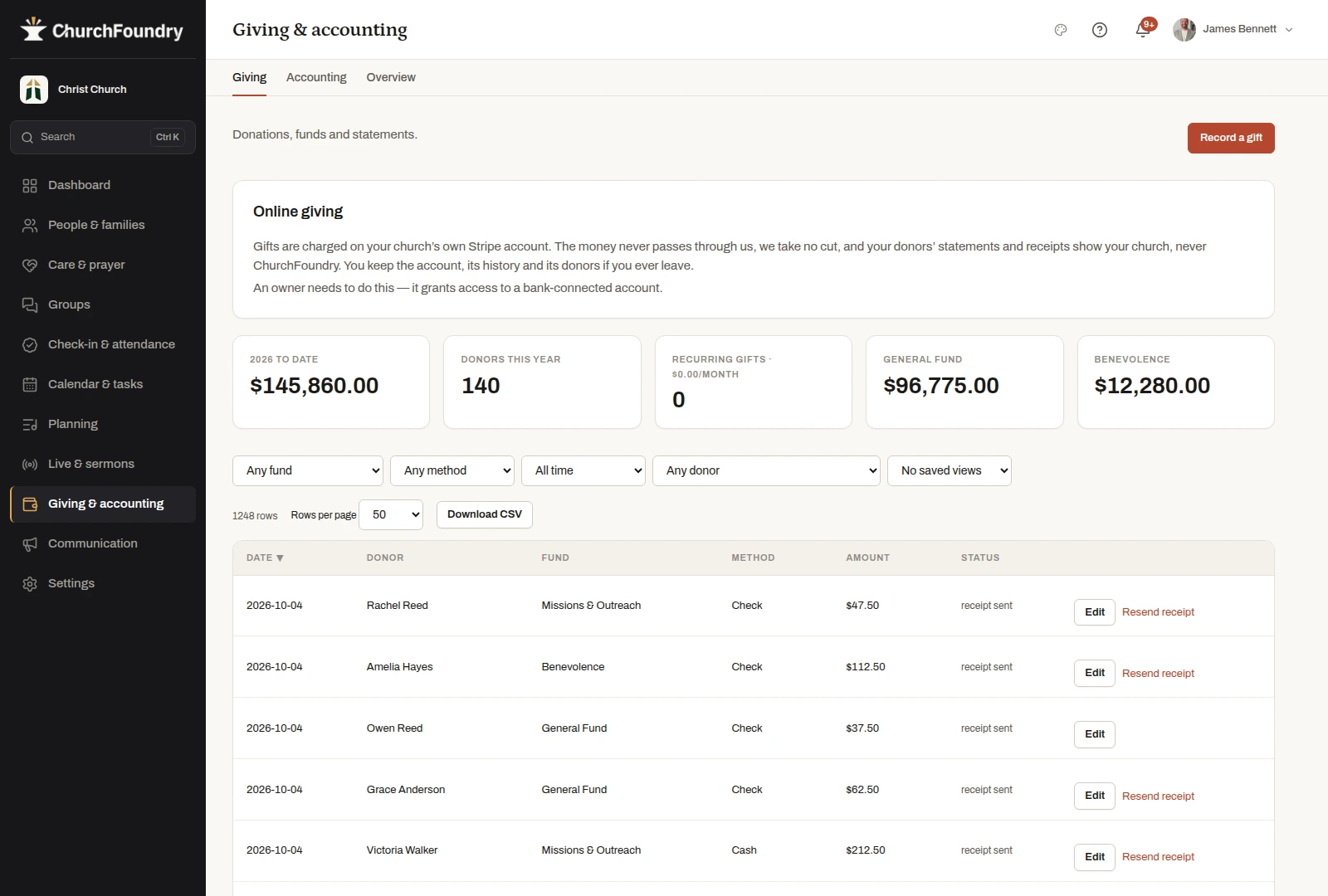
Task: Resend receipt for Amelia Hayes
Action: pyautogui.click(x=1158, y=673)
